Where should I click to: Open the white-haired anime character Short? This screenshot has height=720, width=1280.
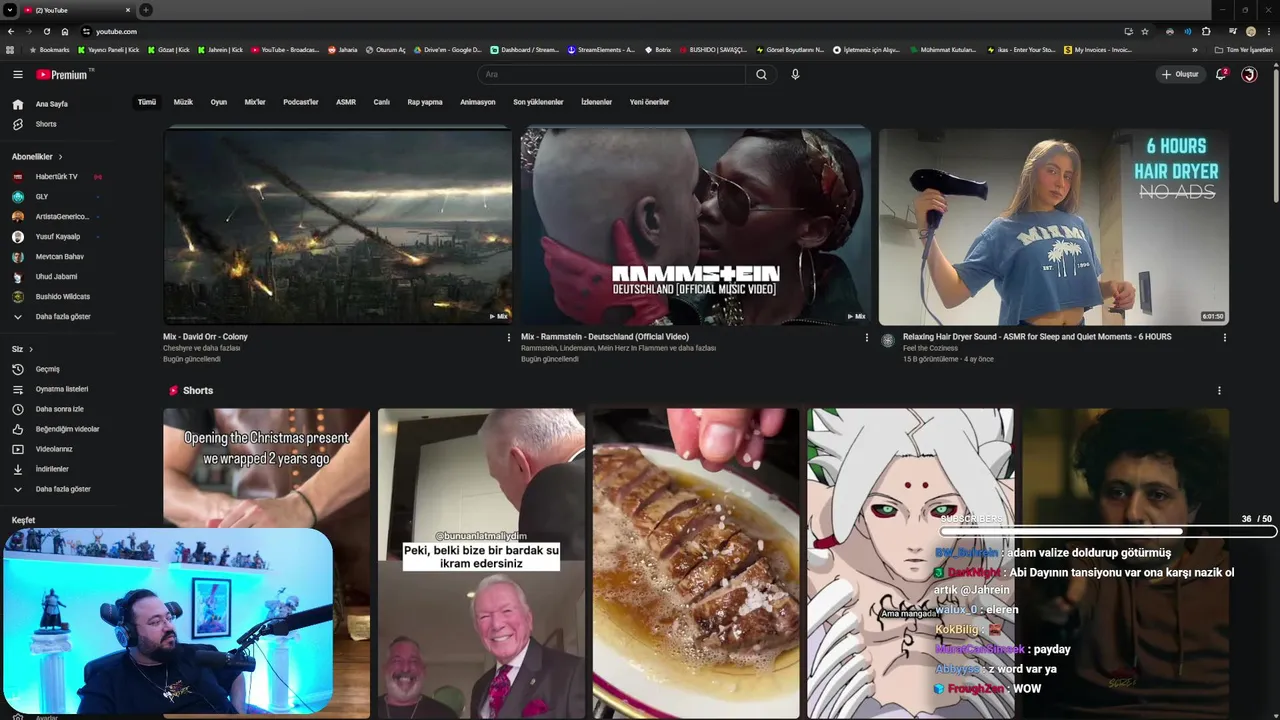tap(911, 563)
